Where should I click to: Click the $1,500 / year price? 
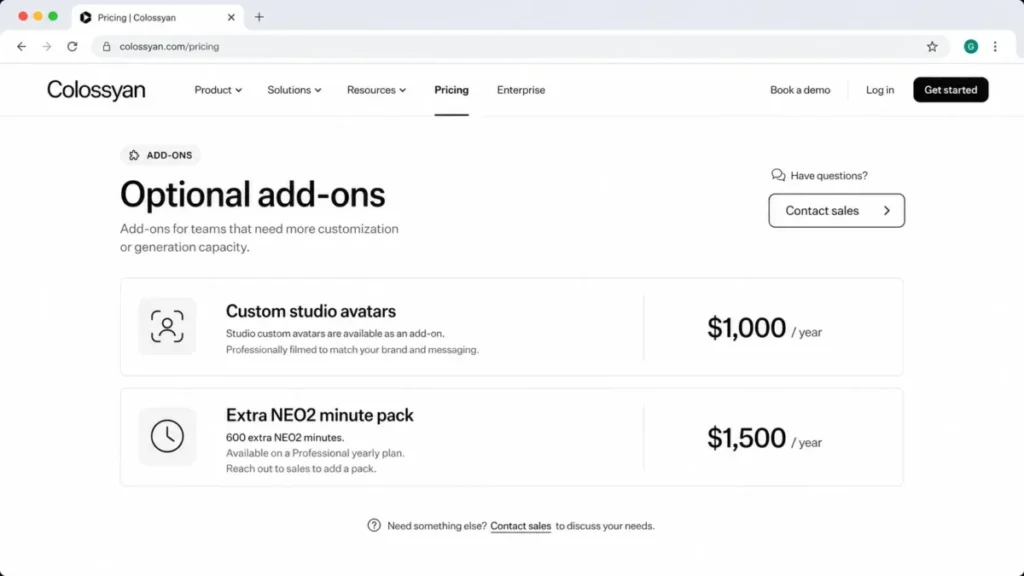764,438
